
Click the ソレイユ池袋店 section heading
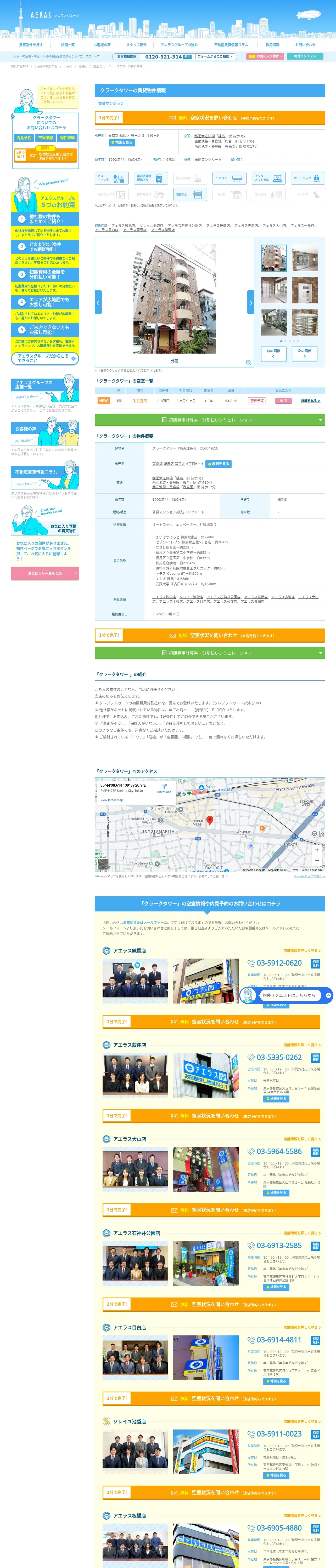(129, 1422)
